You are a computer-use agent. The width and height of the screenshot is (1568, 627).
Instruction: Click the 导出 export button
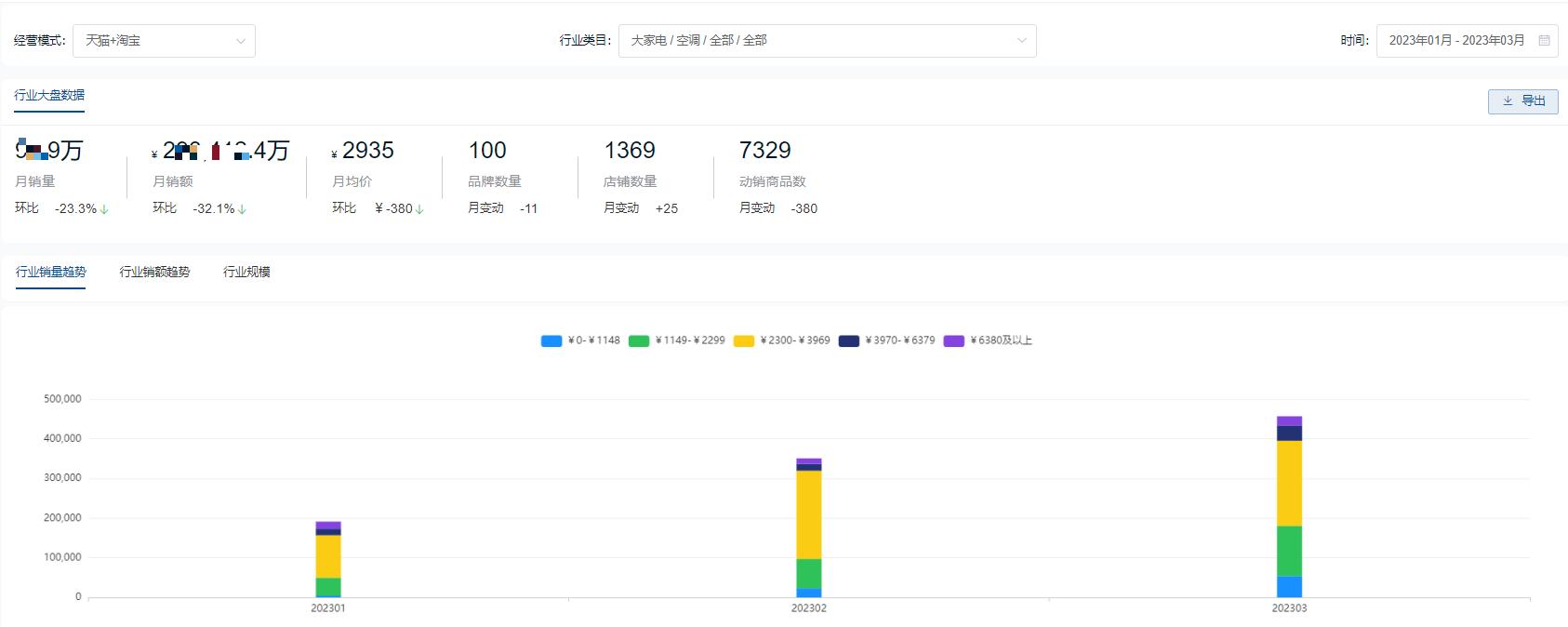tap(1522, 101)
